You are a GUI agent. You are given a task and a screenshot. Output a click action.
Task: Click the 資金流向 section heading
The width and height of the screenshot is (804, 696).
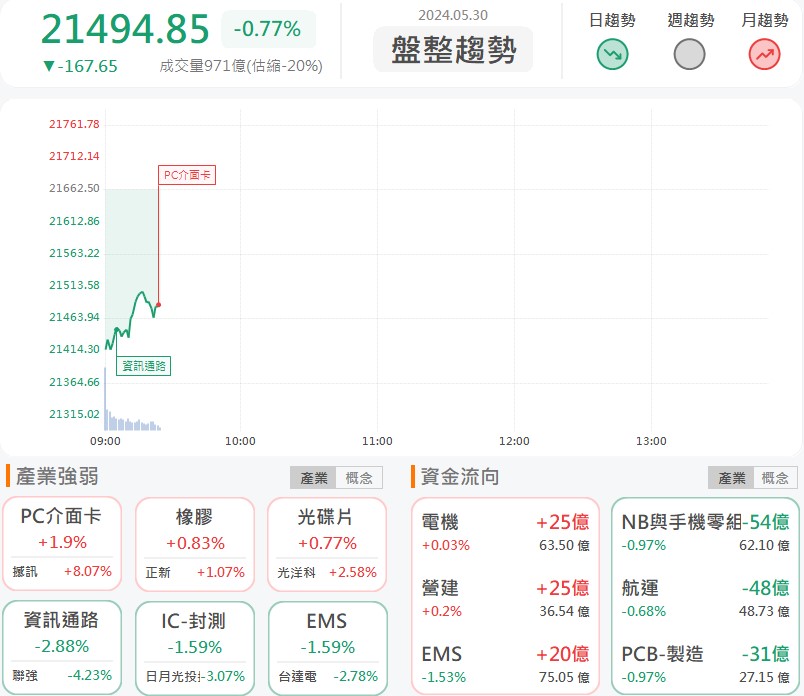pos(460,476)
